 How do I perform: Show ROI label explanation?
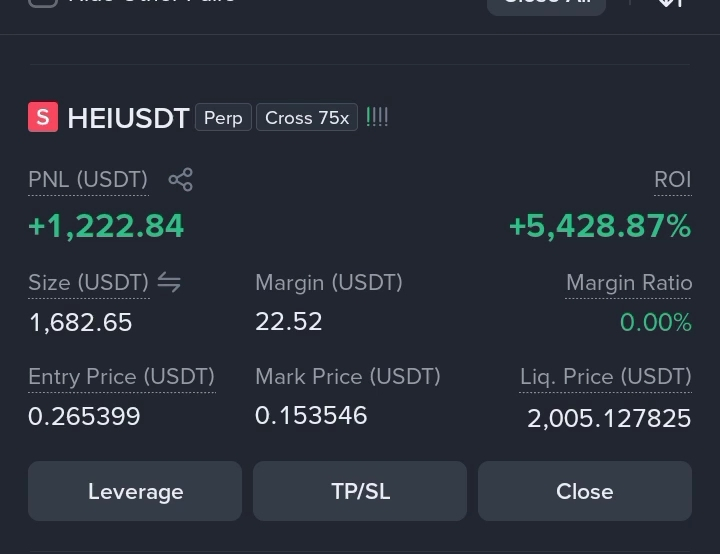click(x=673, y=180)
